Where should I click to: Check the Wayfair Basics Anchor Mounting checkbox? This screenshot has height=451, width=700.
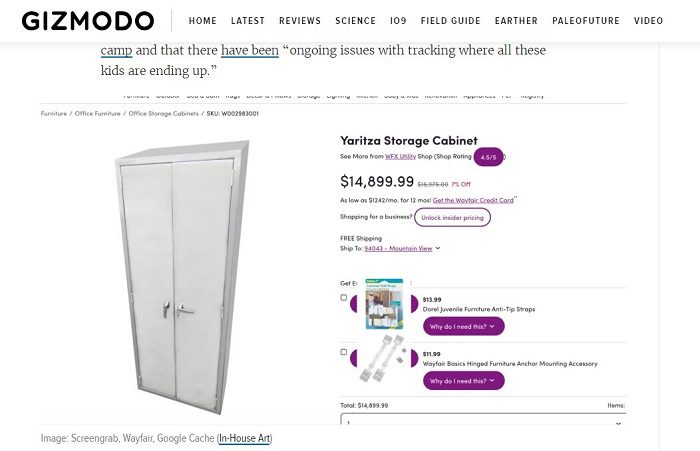point(344,352)
